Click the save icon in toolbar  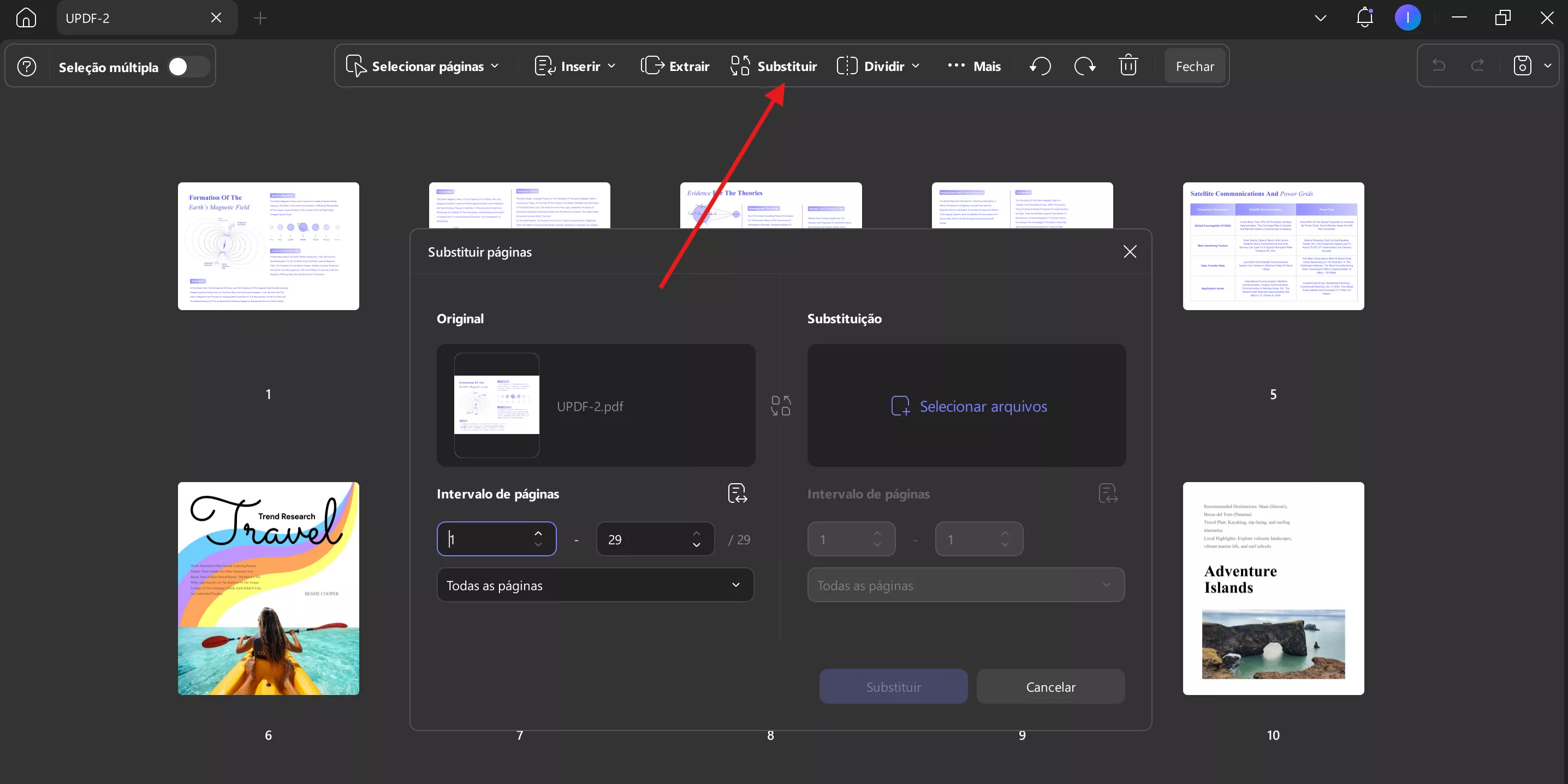click(1522, 66)
